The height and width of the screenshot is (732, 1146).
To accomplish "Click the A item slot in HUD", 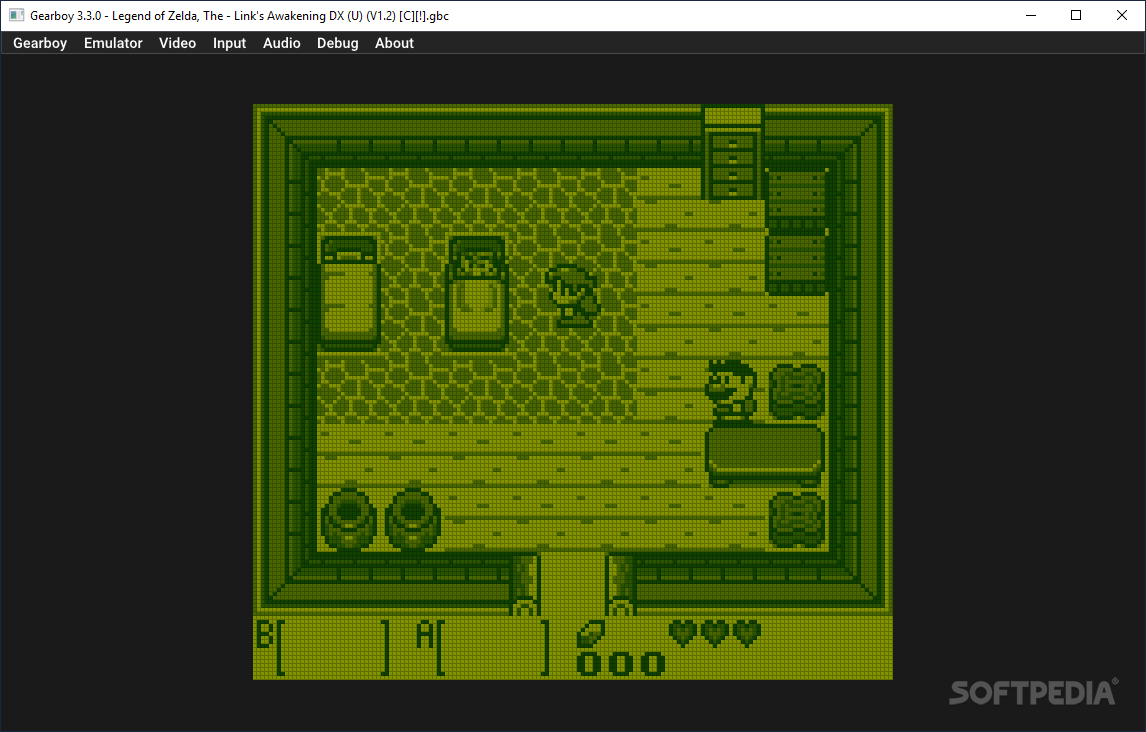I will click(483, 647).
